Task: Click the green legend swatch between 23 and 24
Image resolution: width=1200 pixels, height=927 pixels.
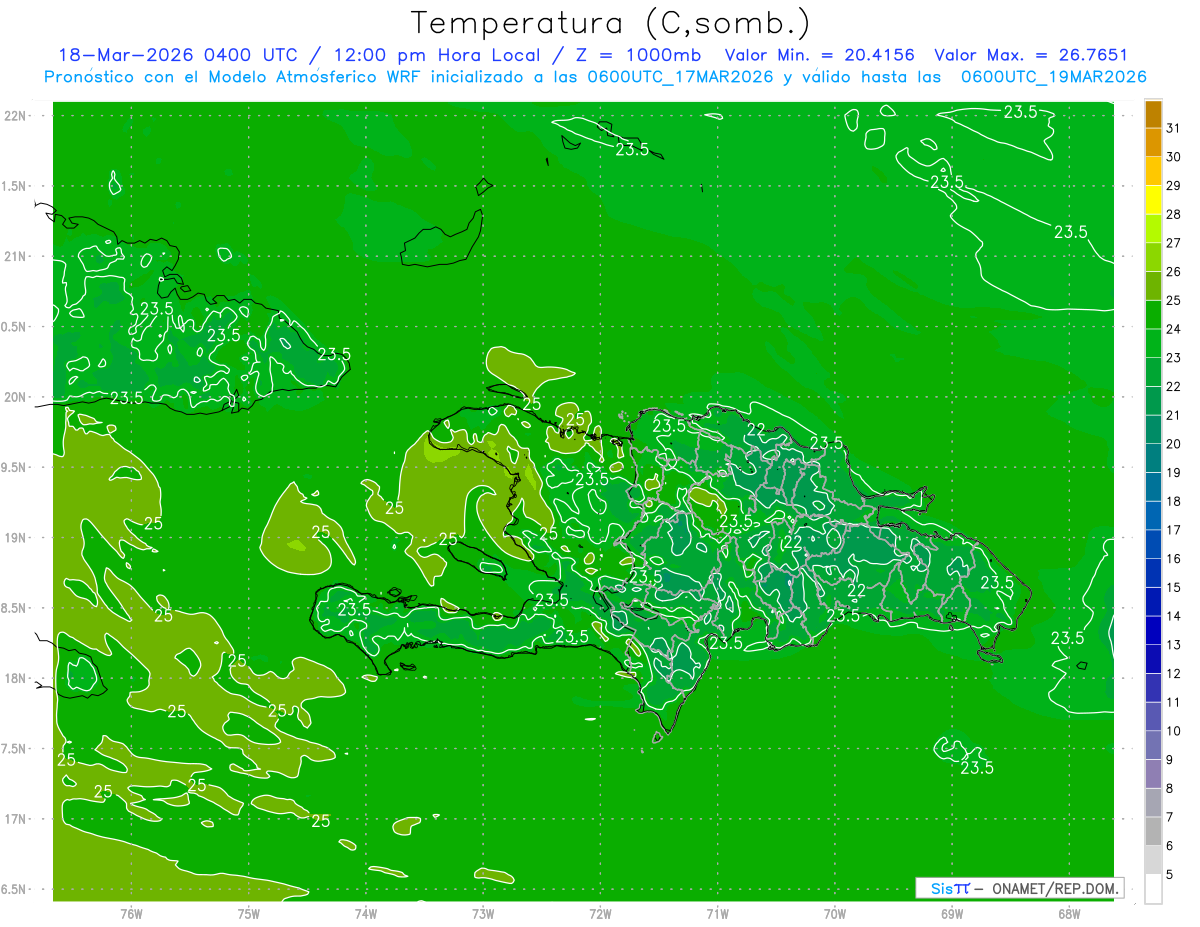Action: pos(1153,343)
